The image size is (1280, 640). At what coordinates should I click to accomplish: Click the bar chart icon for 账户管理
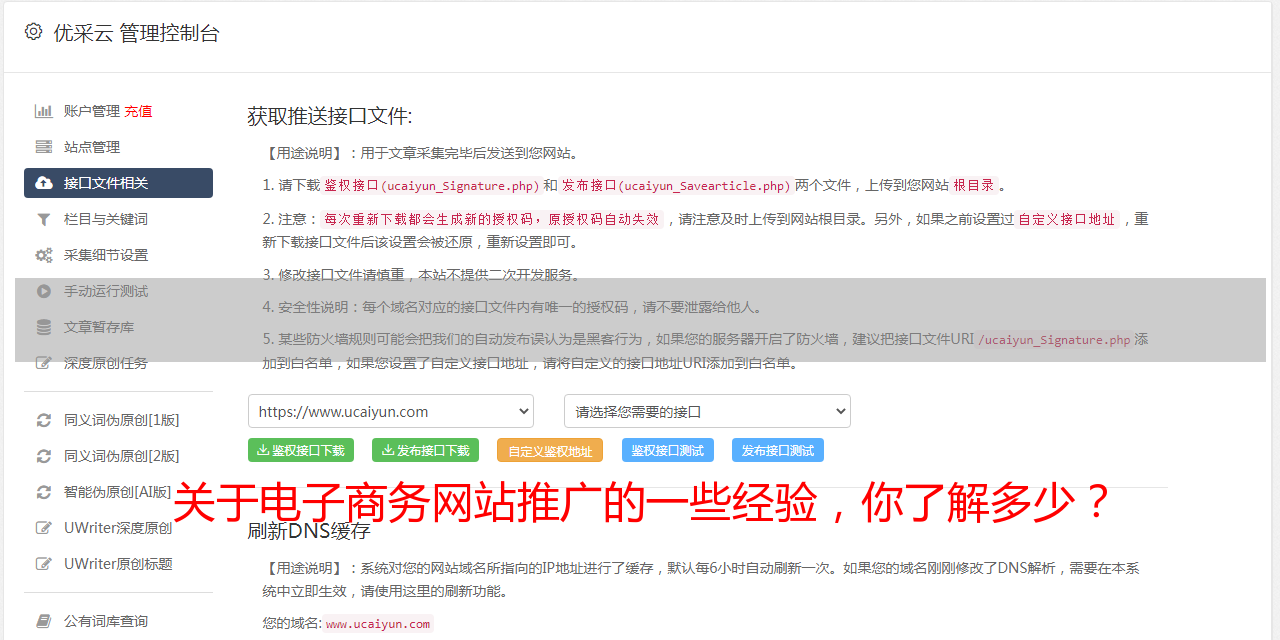coord(44,111)
